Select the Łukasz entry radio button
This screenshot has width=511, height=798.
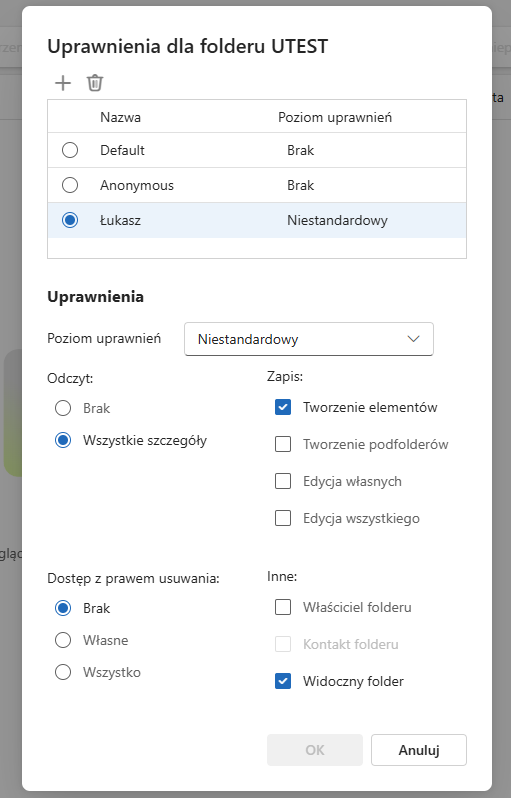tap(70, 220)
